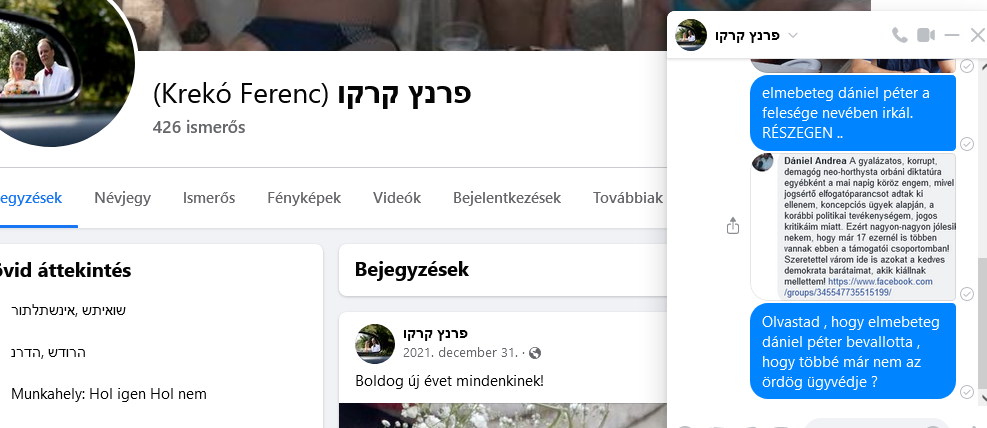Viewport: 987px width, 428px height.
Task: Start a voice call in chat
Action: pos(900,35)
